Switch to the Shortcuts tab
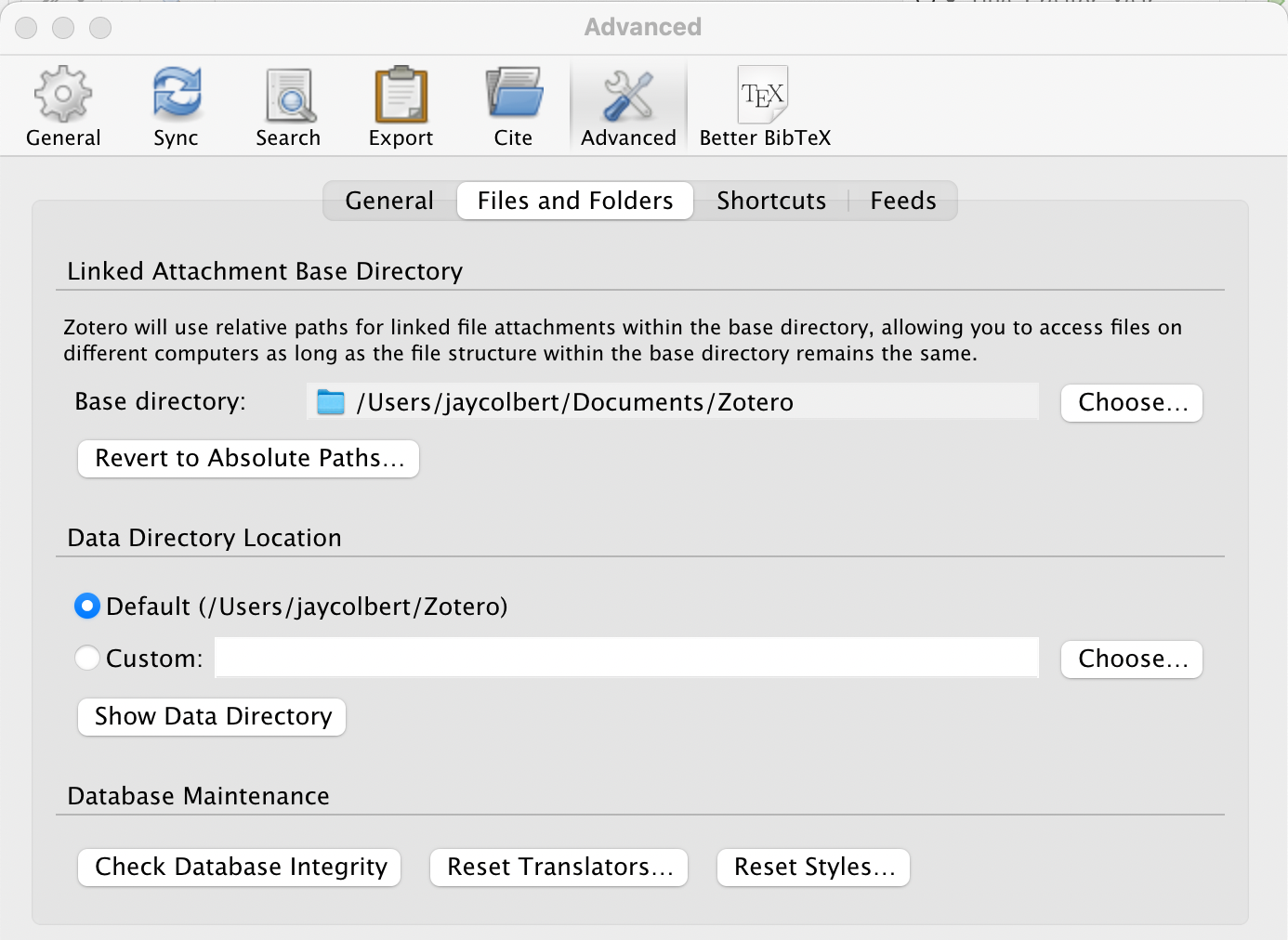1288x940 pixels. pos(771,201)
